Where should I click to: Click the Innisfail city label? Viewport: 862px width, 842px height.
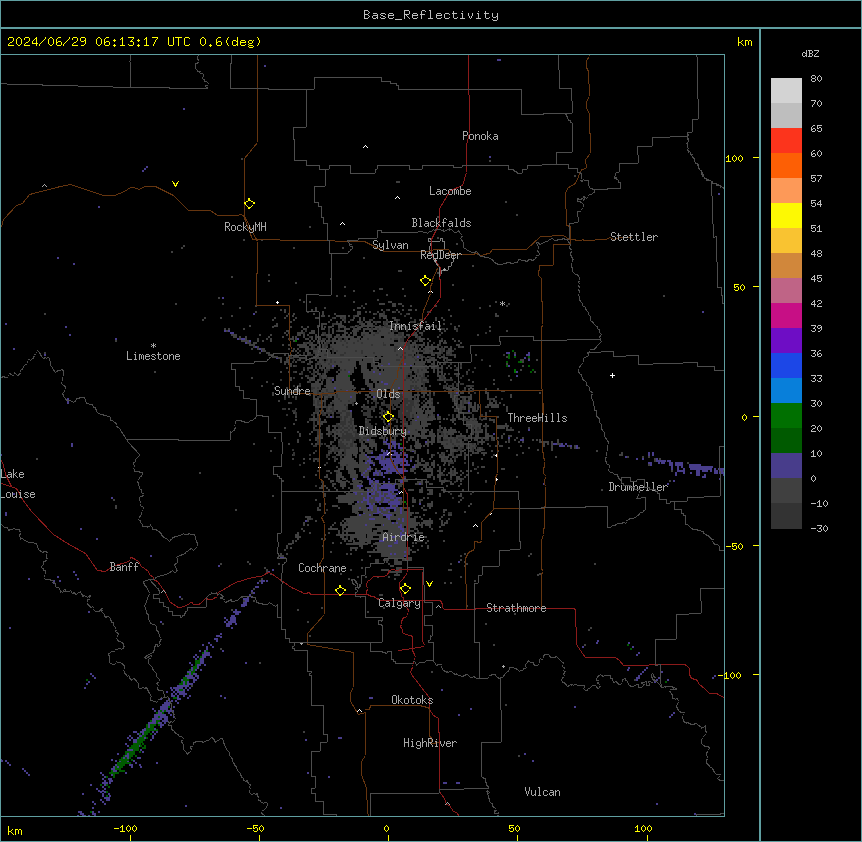coord(415,326)
